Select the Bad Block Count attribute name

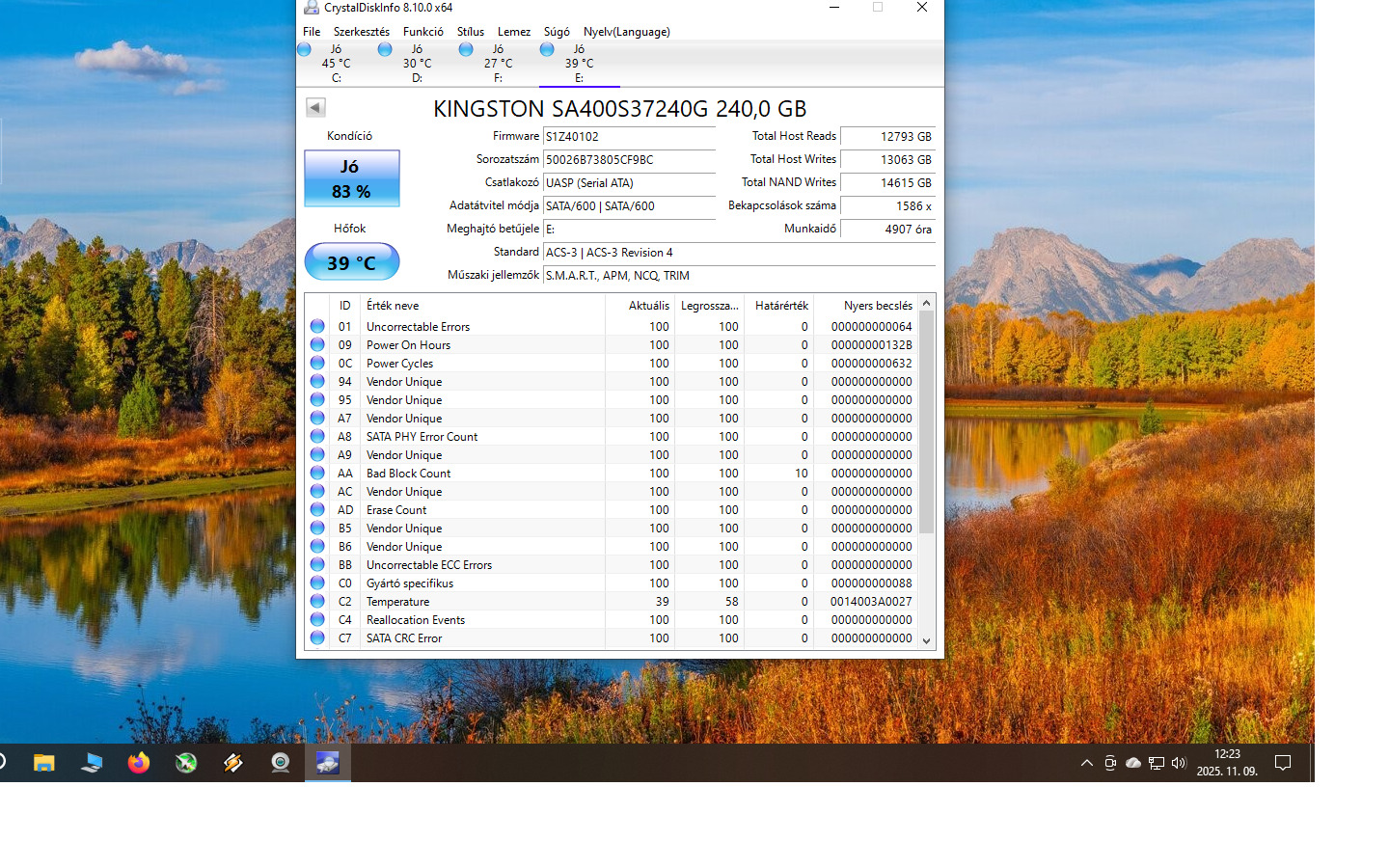point(408,474)
